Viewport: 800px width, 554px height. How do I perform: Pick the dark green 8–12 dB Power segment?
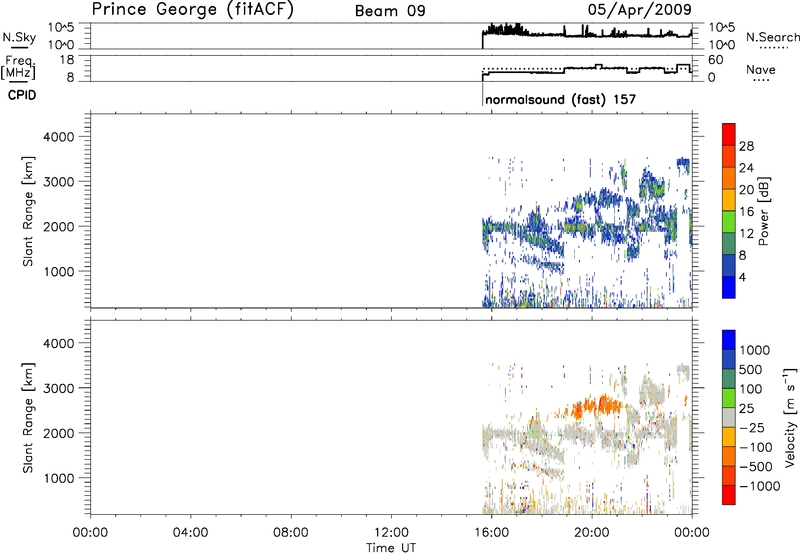click(x=729, y=244)
